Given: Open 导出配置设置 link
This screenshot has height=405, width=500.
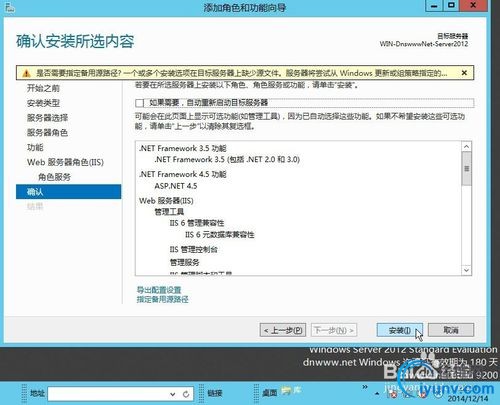Looking at the screenshot, I should [159, 290].
